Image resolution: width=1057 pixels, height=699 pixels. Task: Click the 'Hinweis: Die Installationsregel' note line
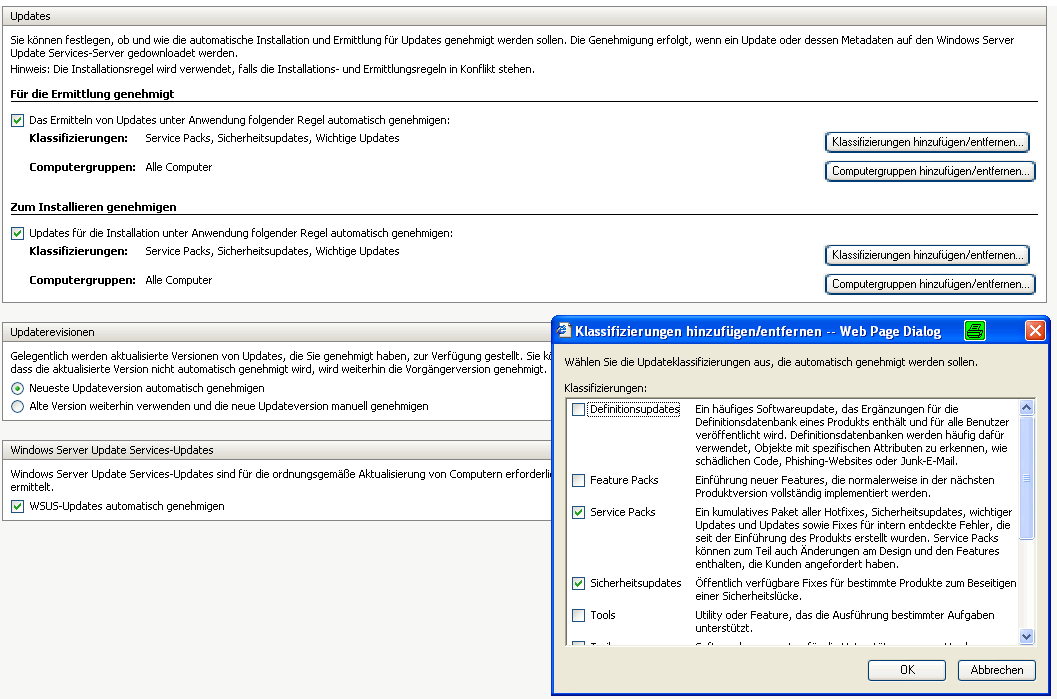pyautogui.click(x=272, y=69)
